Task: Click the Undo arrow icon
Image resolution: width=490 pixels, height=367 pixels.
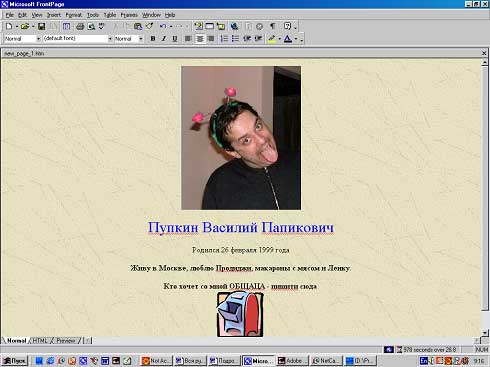Action: click(x=163, y=26)
